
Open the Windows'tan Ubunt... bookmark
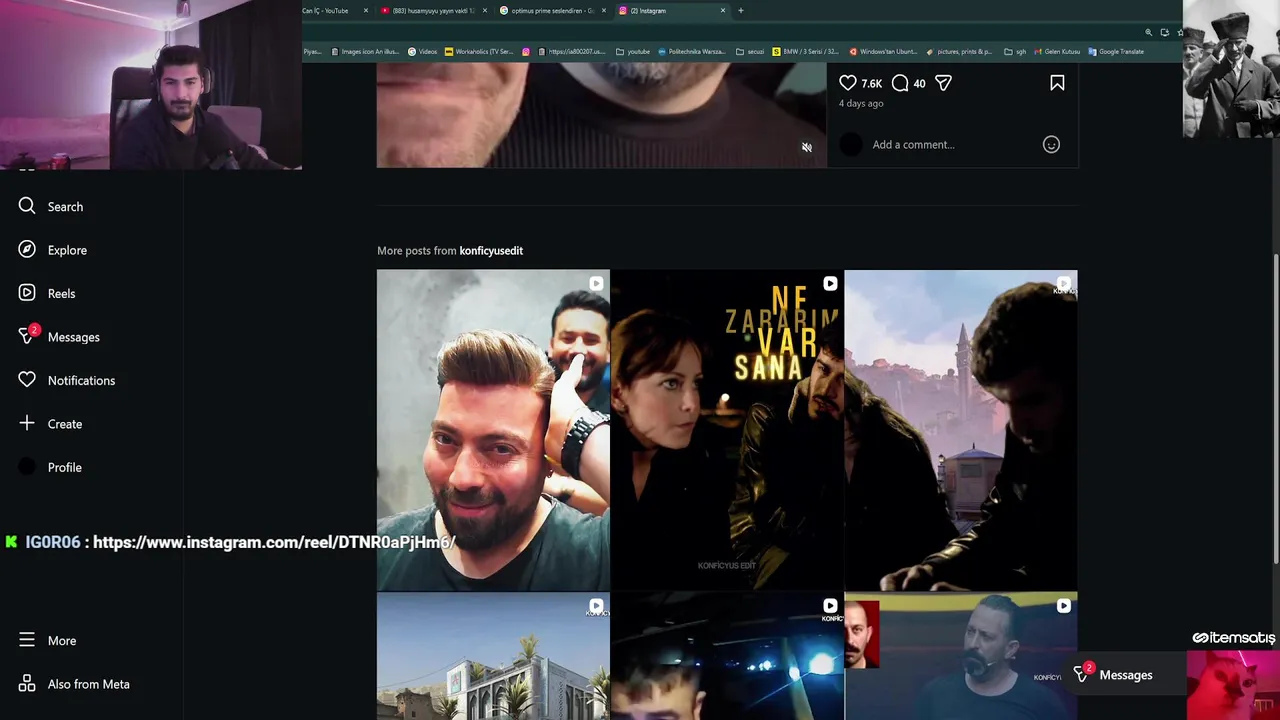883,51
